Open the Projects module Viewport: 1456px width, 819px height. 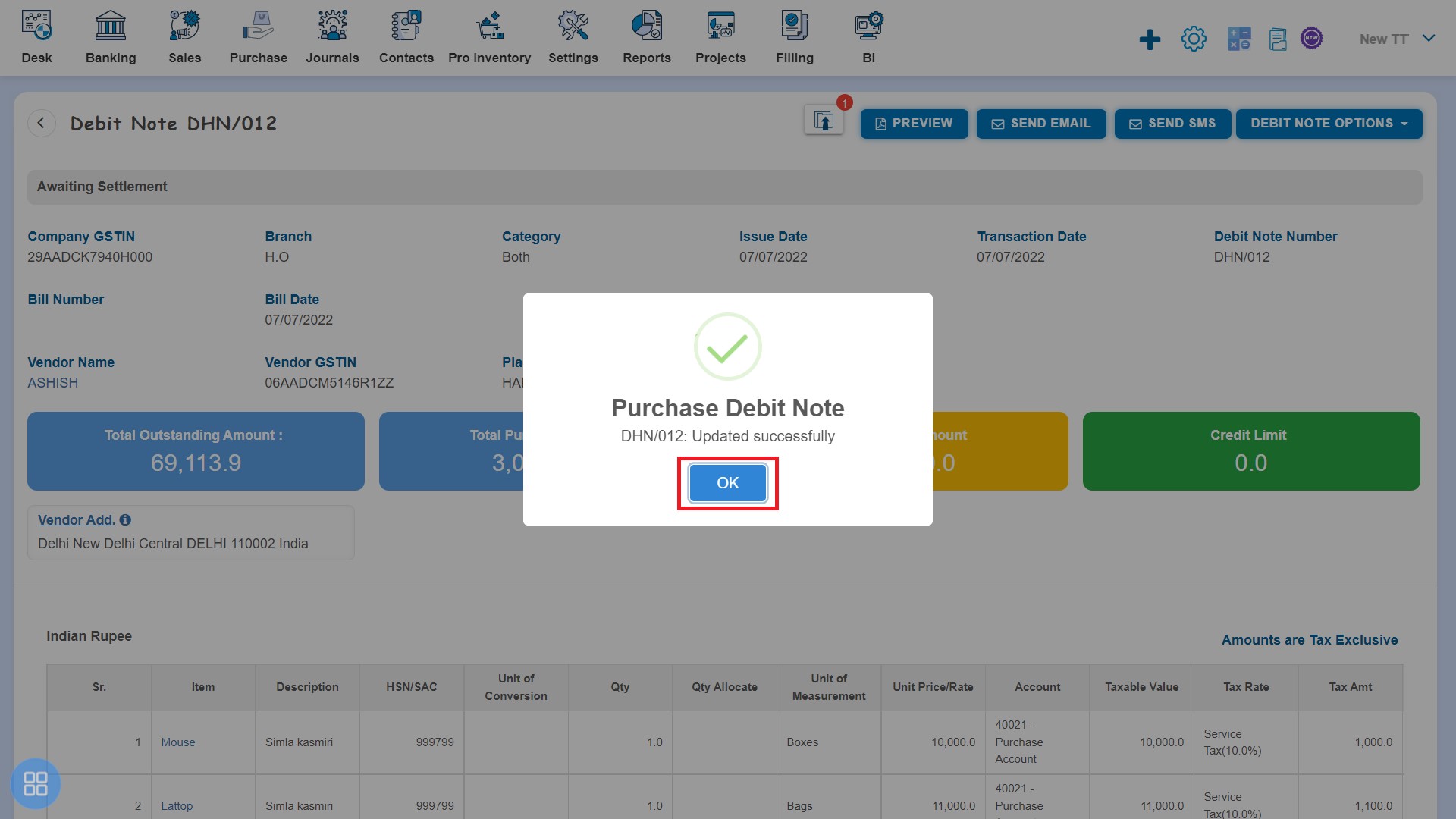tap(720, 37)
